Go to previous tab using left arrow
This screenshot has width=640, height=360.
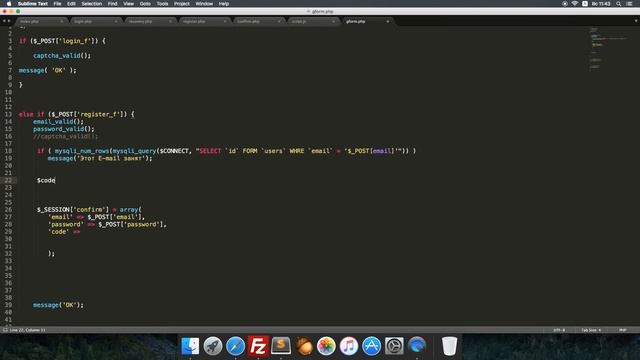click(4, 21)
